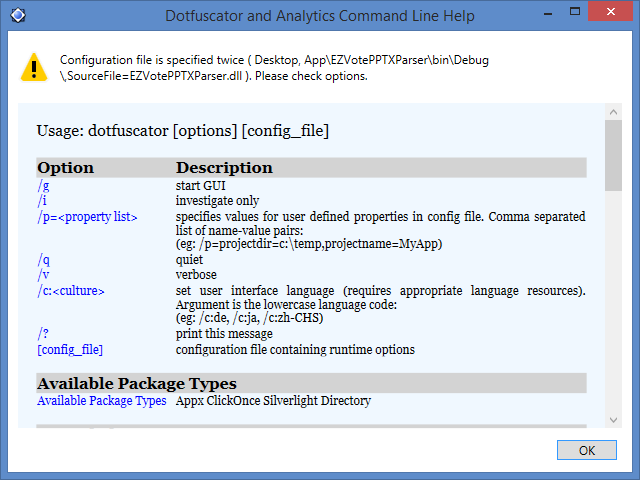
Task: Click the /q option text
Action: pos(44,260)
